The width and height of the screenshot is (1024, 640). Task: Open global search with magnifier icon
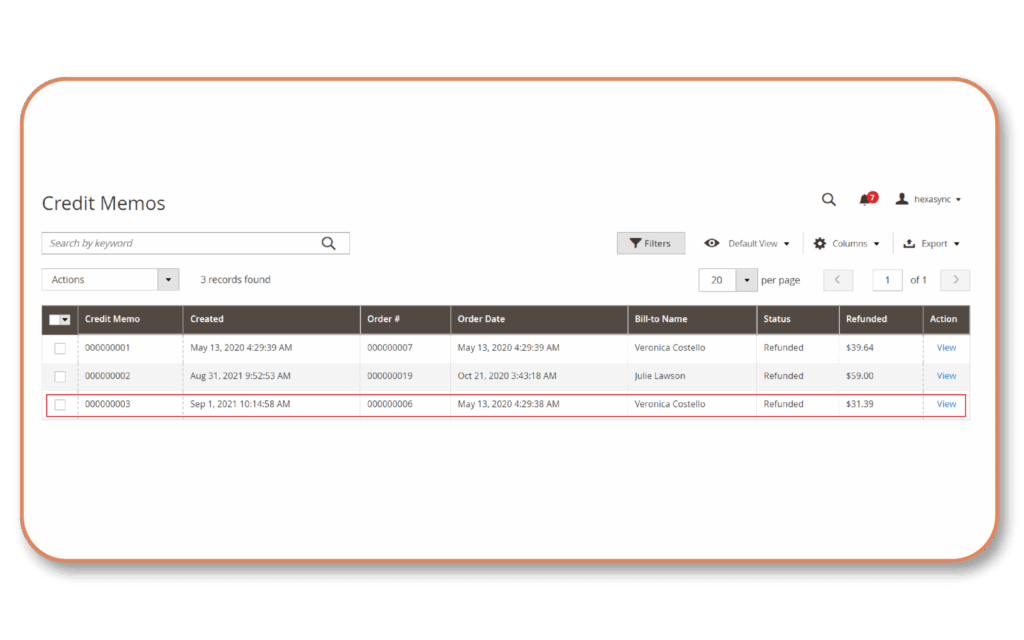click(828, 199)
